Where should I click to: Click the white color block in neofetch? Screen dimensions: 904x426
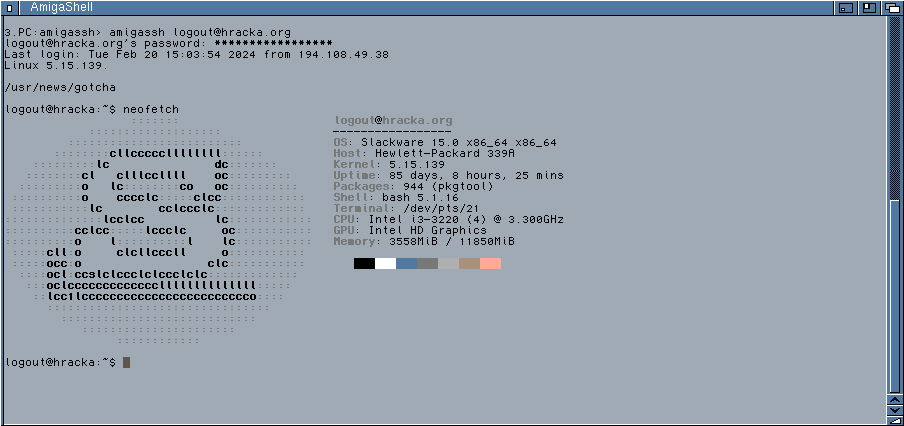coord(385,263)
